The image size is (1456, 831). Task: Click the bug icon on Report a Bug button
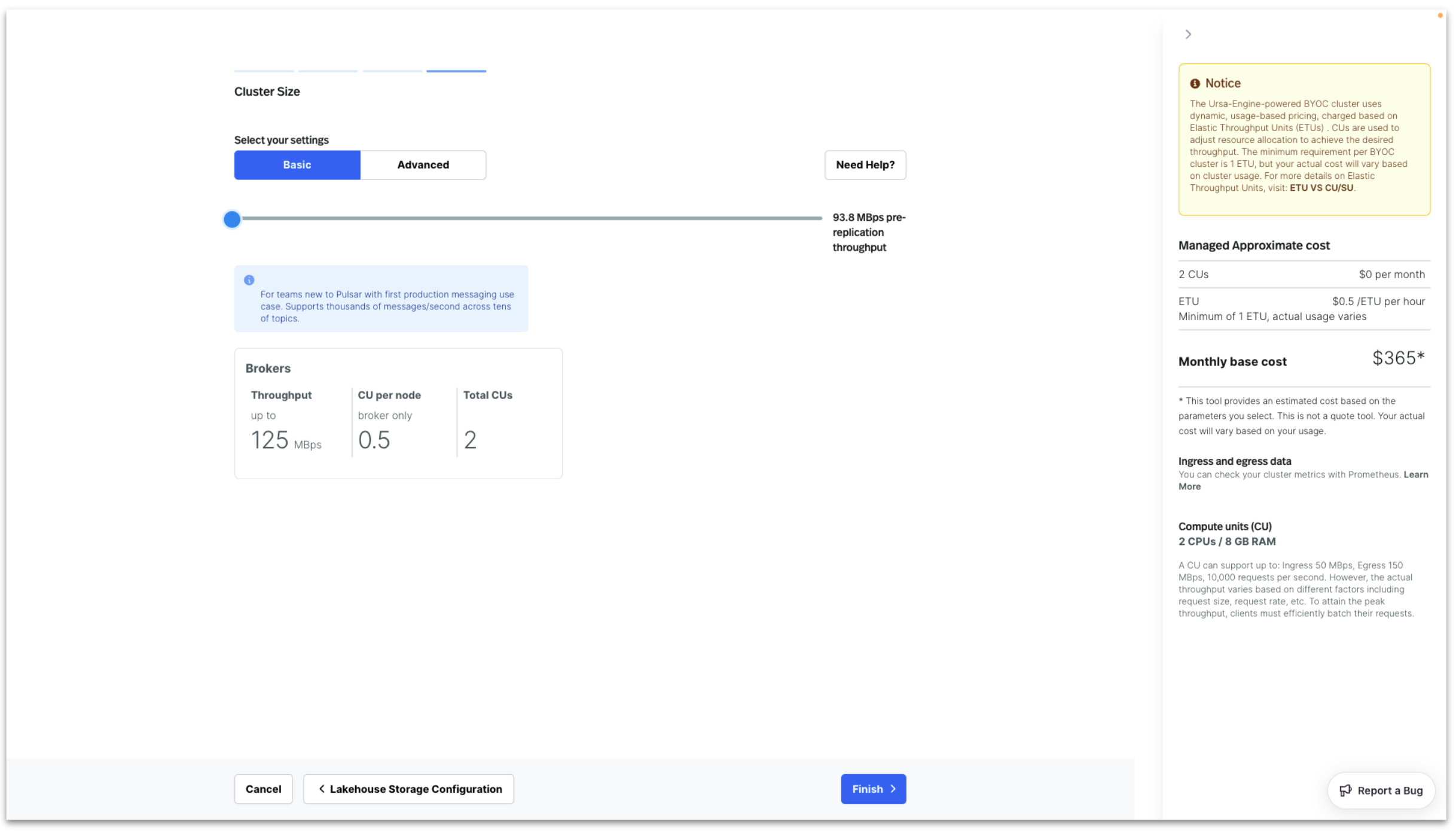tap(1347, 790)
